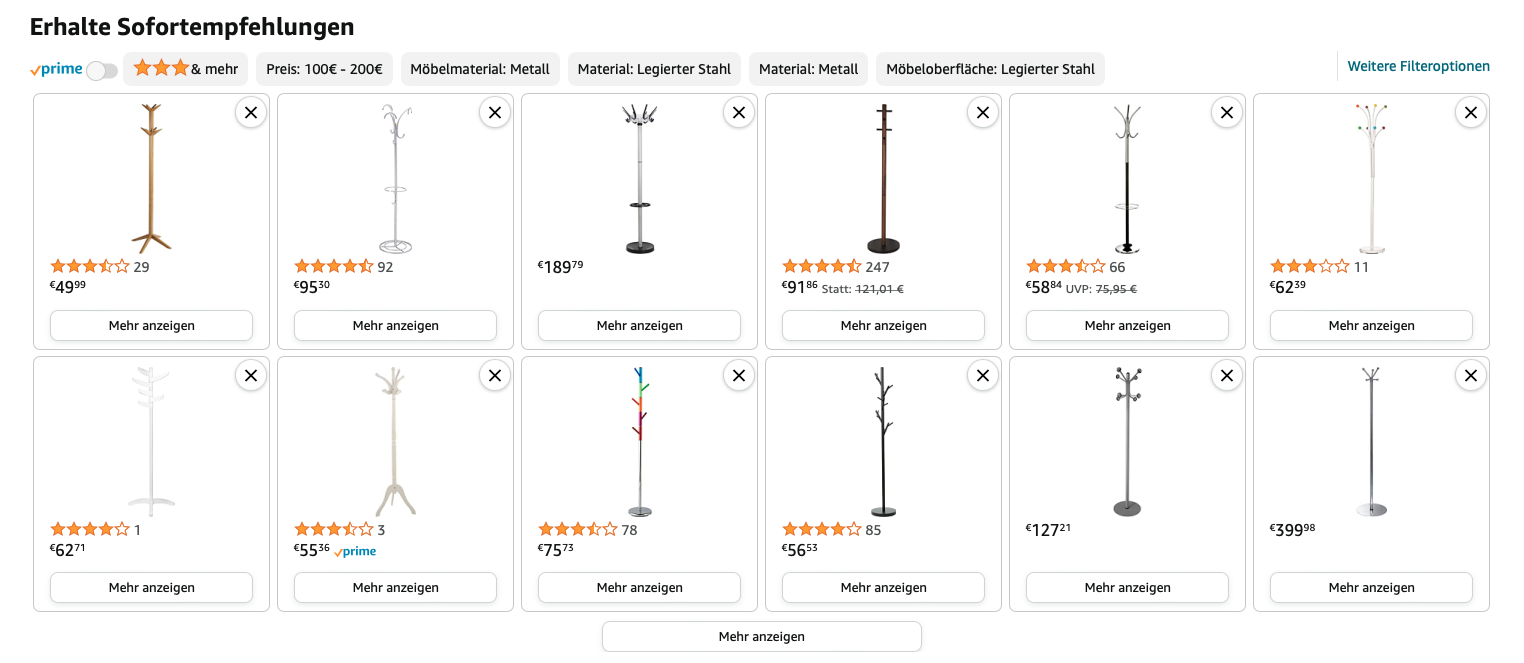
Task: Close the white €62.71 coat rack card
Action: (x=251, y=376)
